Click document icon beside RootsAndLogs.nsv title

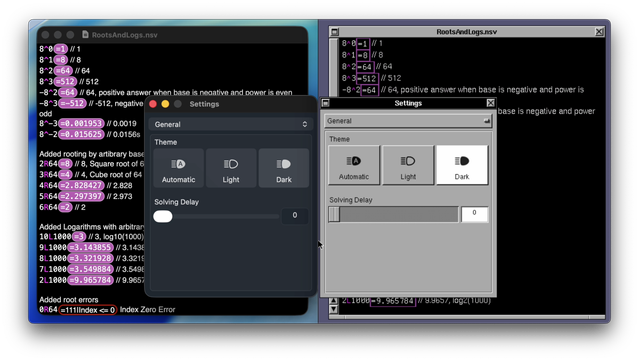coord(85,35)
